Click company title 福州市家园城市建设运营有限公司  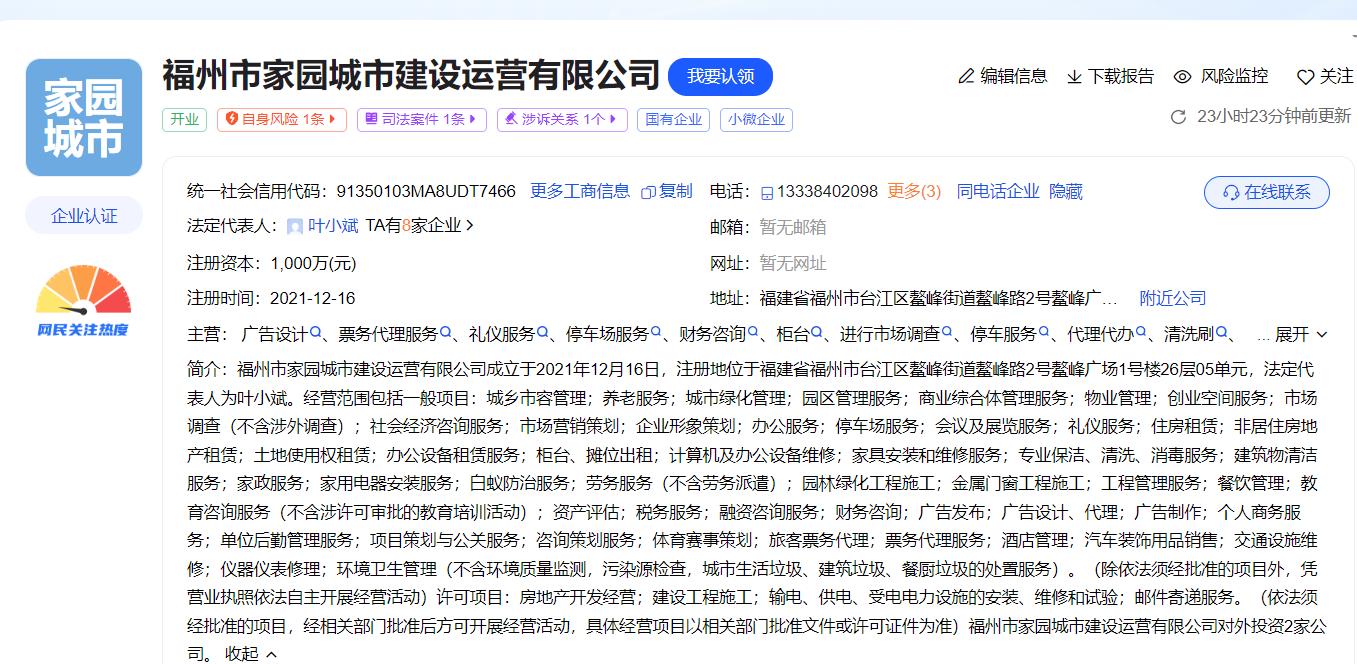click(411, 76)
